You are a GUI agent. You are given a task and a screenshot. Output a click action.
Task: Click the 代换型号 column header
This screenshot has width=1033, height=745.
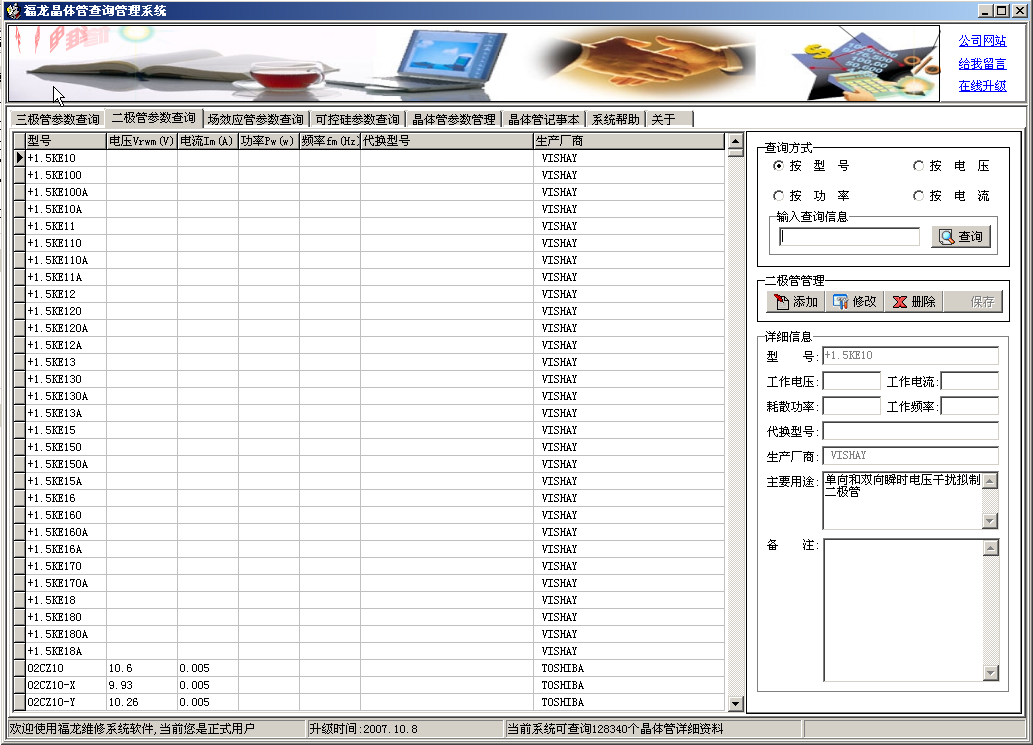(x=447, y=141)
